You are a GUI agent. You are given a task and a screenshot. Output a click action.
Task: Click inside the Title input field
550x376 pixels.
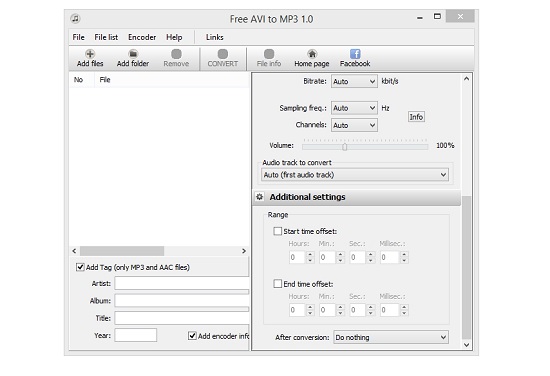182,318
